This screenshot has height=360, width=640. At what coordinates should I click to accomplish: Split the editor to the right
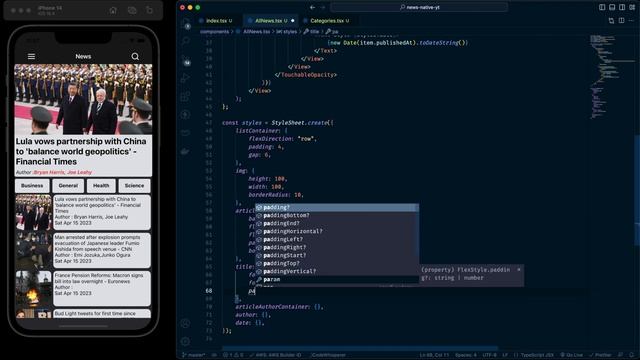coord(622,20)
